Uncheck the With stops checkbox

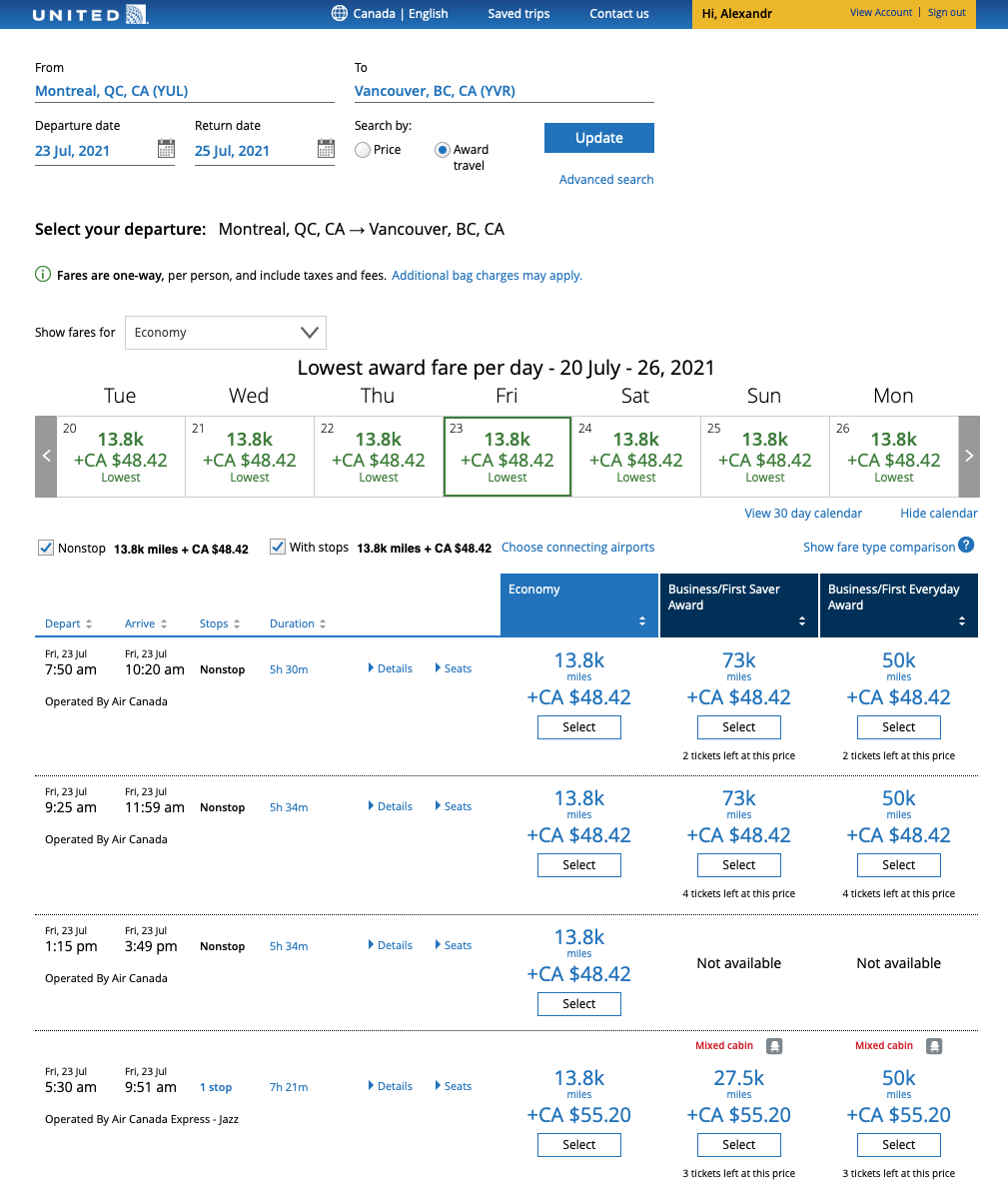[278, 548]
